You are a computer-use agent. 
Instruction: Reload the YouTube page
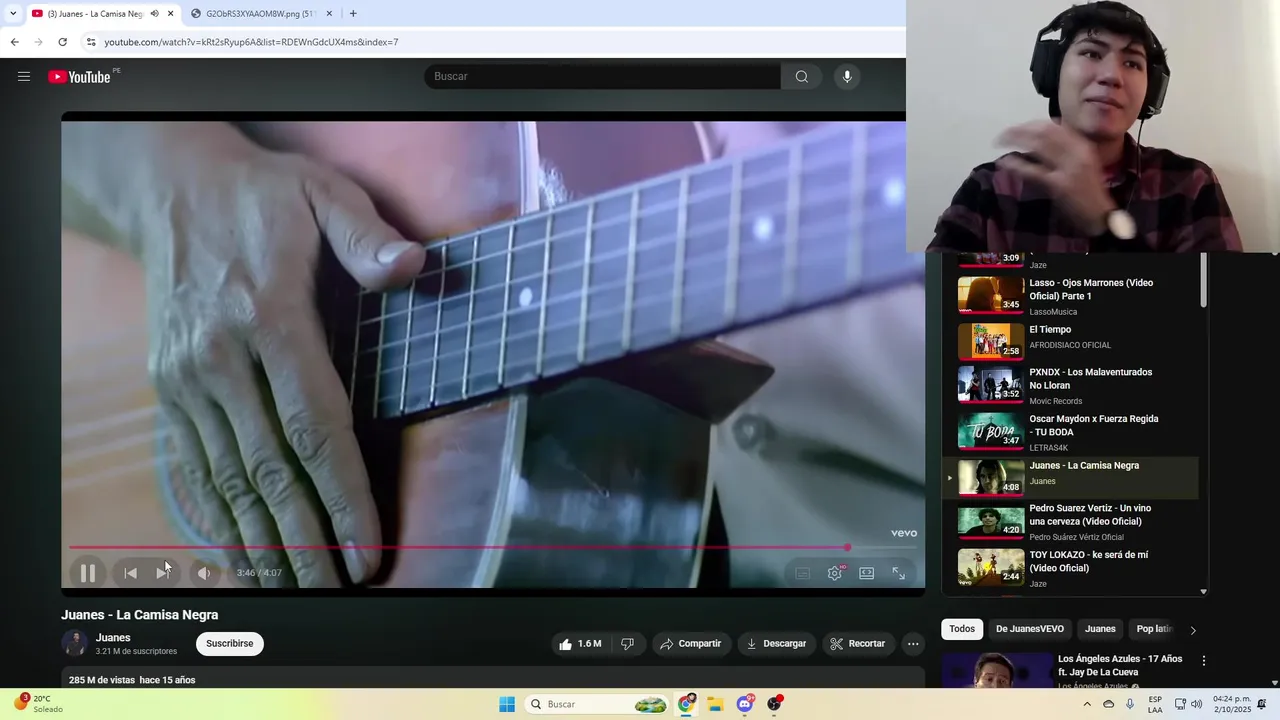pyautogui.click(x=62, y=42)
